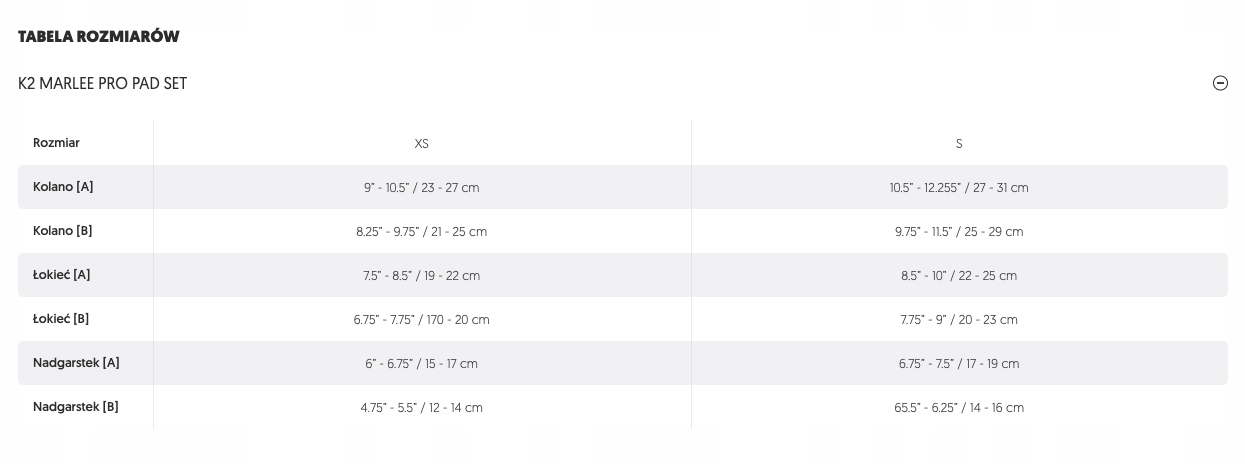Viewport: 1245px width, 464px height.
Task: Click XS Łokieć [A] value 19 - 22 cm
Action: 422,276
